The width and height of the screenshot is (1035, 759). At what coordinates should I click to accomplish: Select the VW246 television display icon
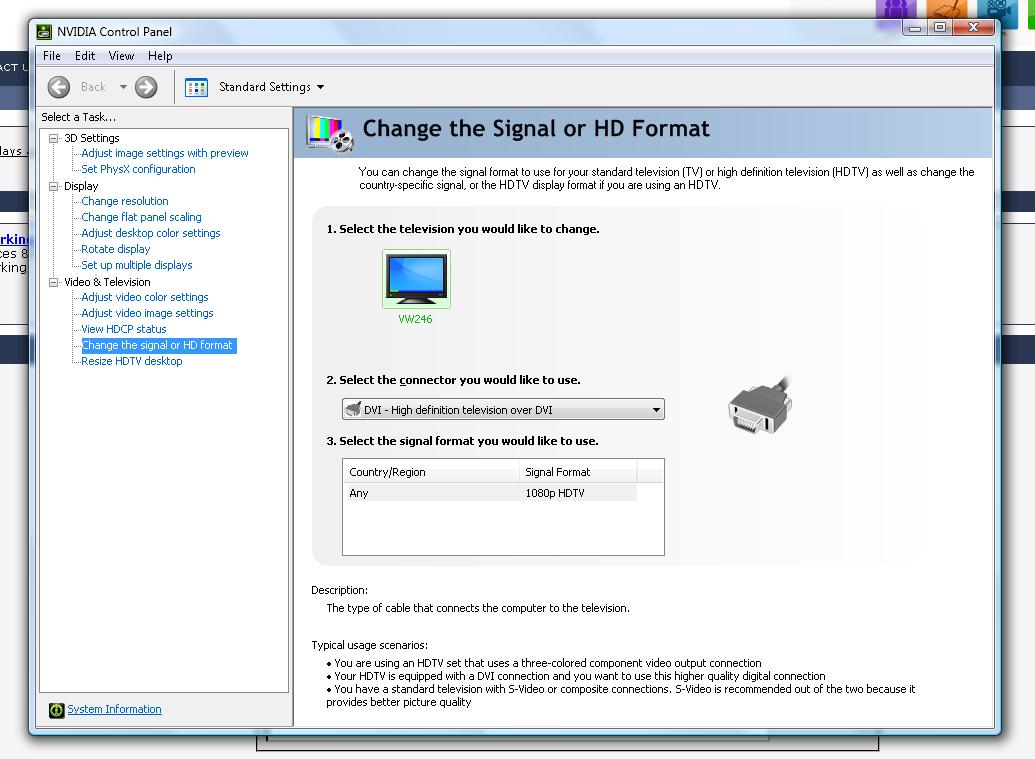(416, 279)
